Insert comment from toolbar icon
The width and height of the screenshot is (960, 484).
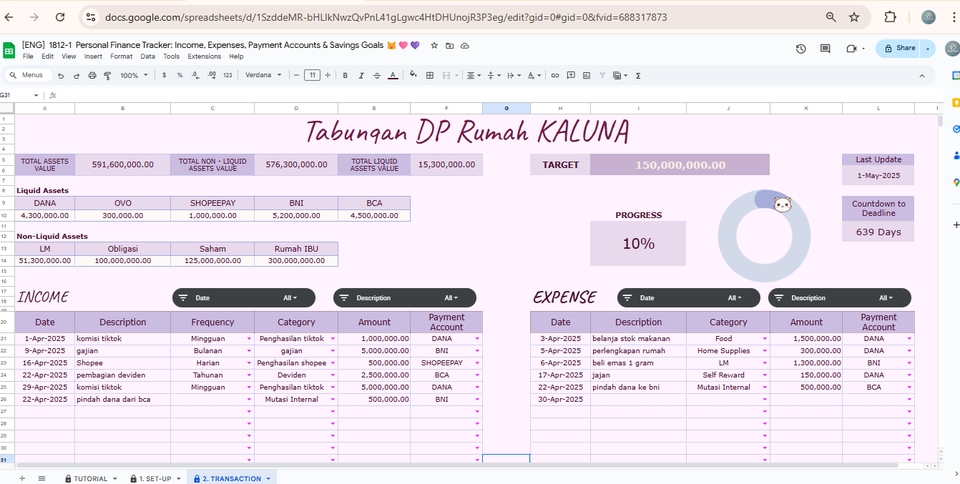[571, 75]
